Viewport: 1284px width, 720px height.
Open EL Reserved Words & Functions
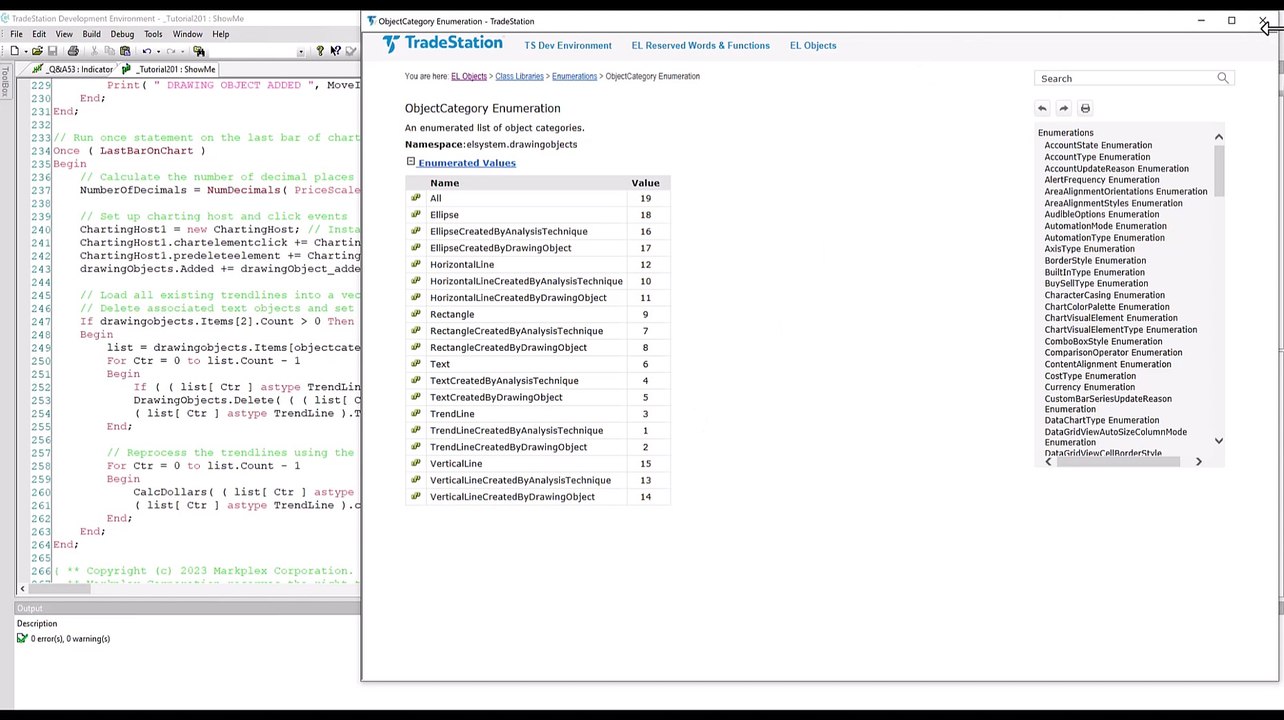point(701,45)
